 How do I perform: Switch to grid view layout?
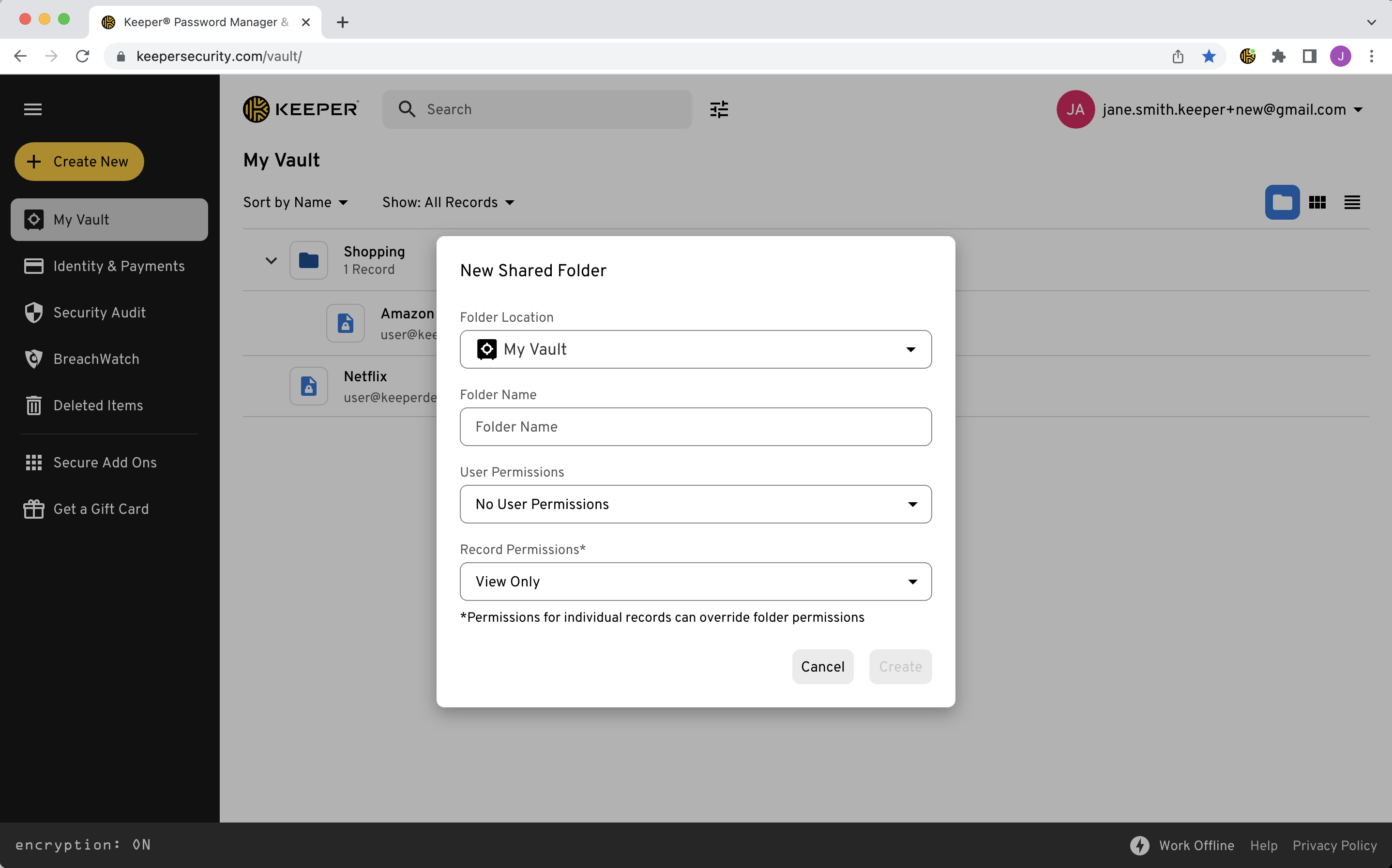(x=1317, y=202)
